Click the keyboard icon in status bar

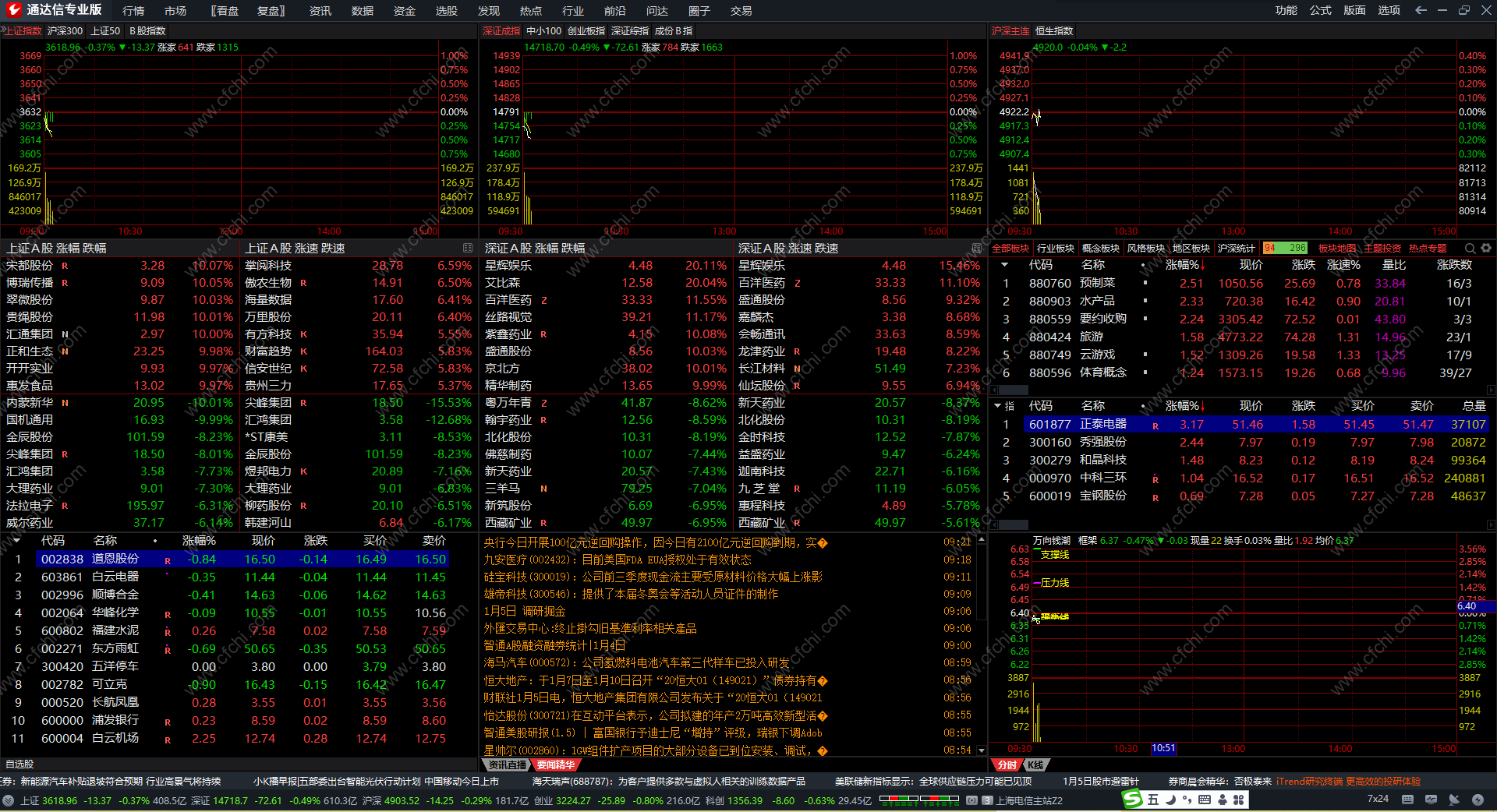click(1407, 800)
